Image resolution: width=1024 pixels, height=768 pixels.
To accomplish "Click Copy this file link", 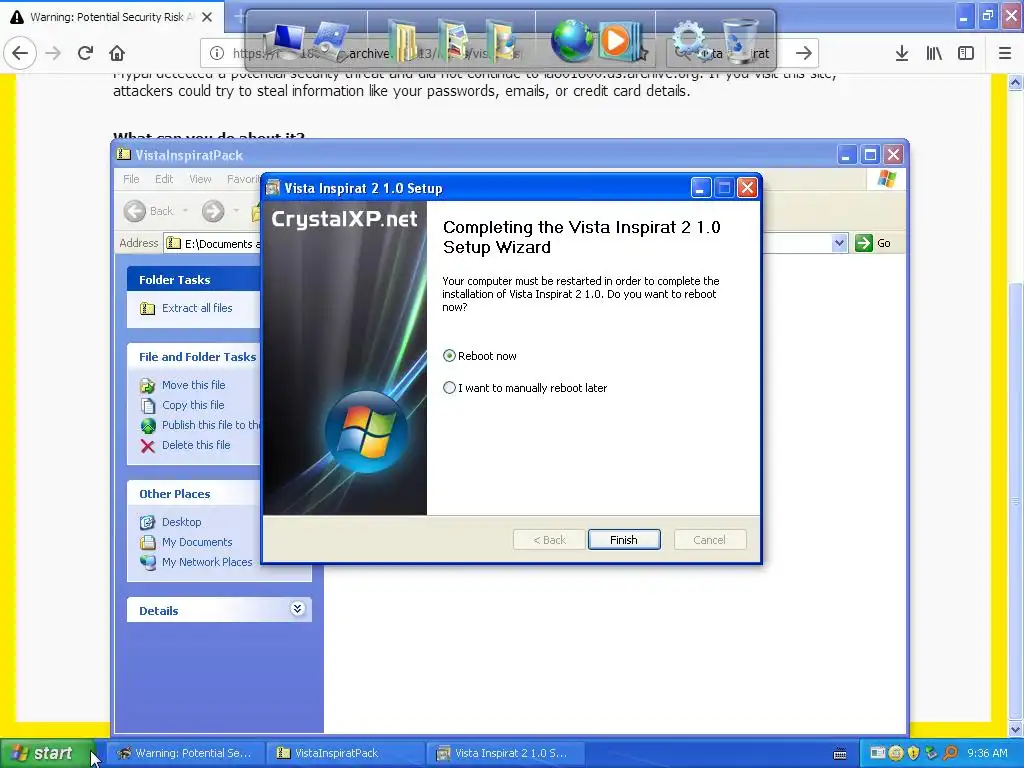I will click(193, 405).
